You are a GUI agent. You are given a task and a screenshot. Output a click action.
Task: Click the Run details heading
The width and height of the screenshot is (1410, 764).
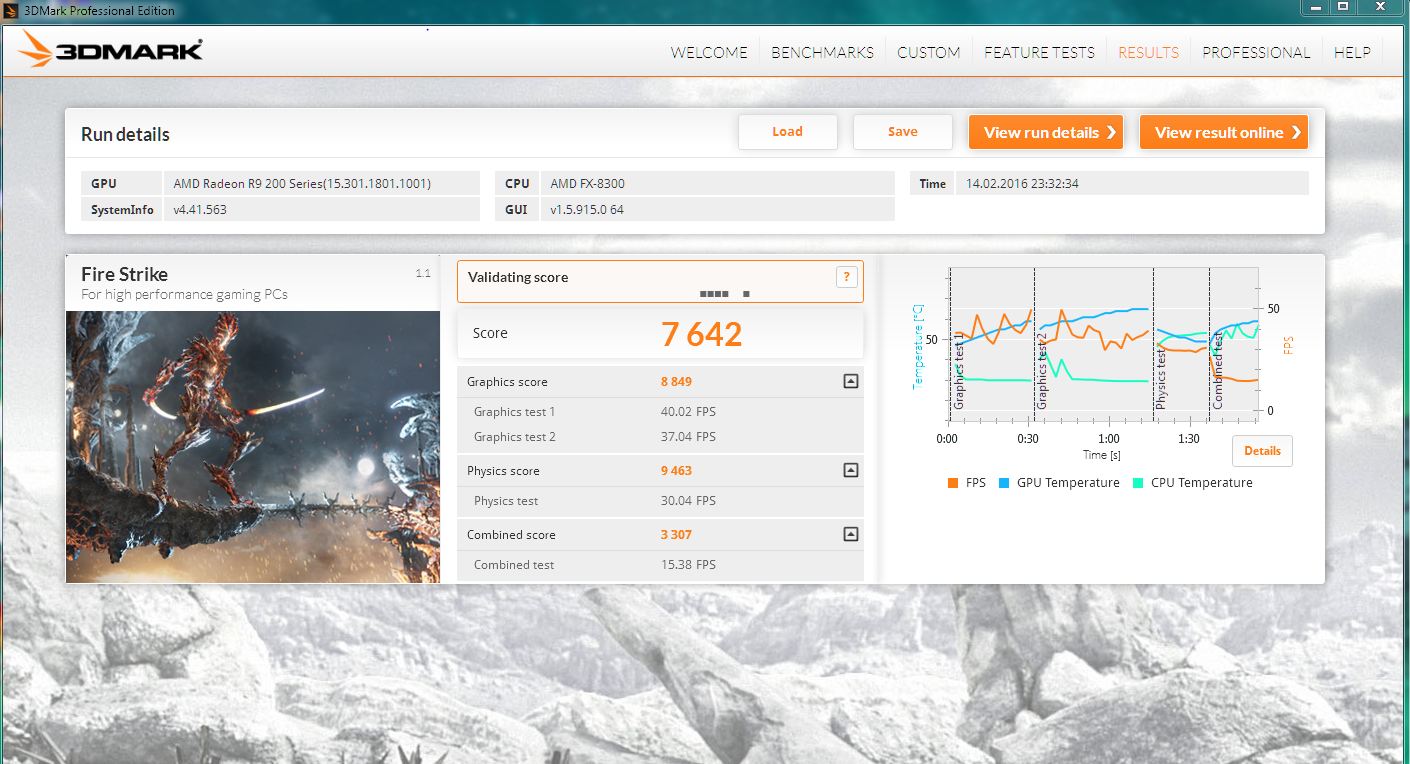click(125, 135)
